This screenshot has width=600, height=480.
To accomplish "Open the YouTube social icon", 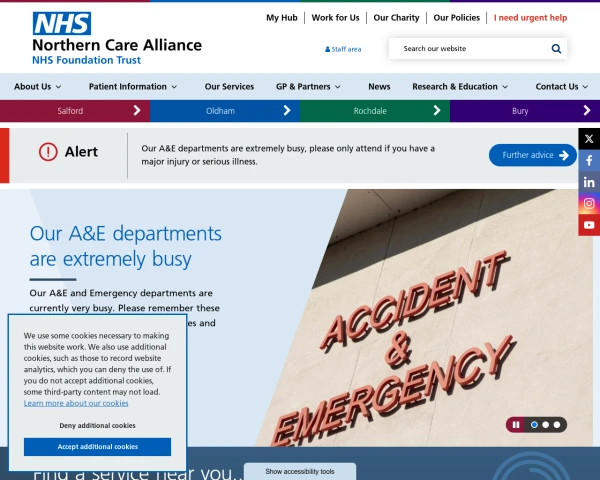I will 589,225.
